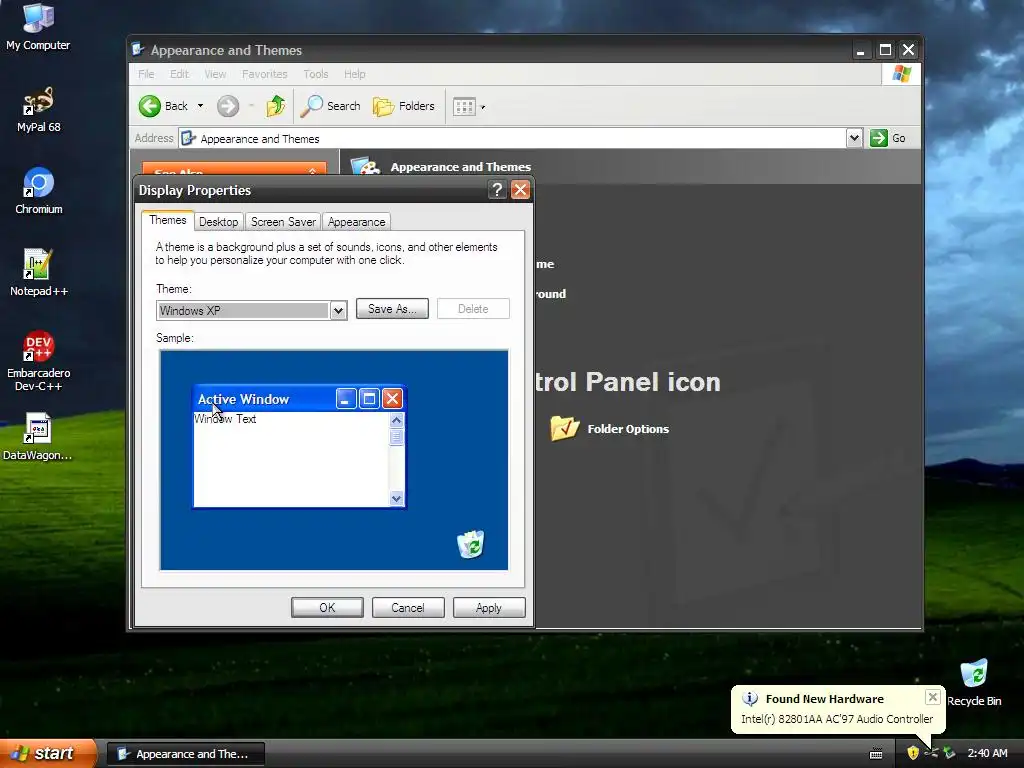The image size is (1024, 768).
Task: Open the Help menu
Action: [355, 74]
